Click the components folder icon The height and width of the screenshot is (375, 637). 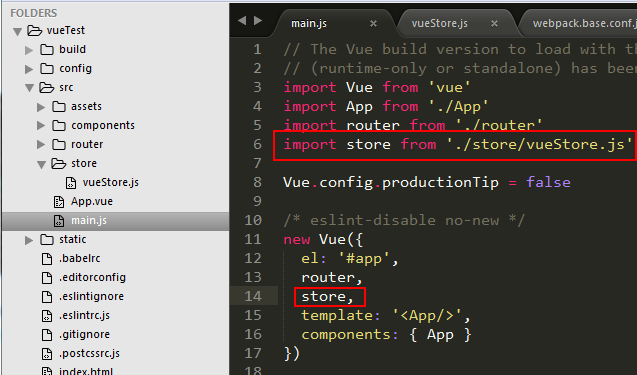pos(59,126)
